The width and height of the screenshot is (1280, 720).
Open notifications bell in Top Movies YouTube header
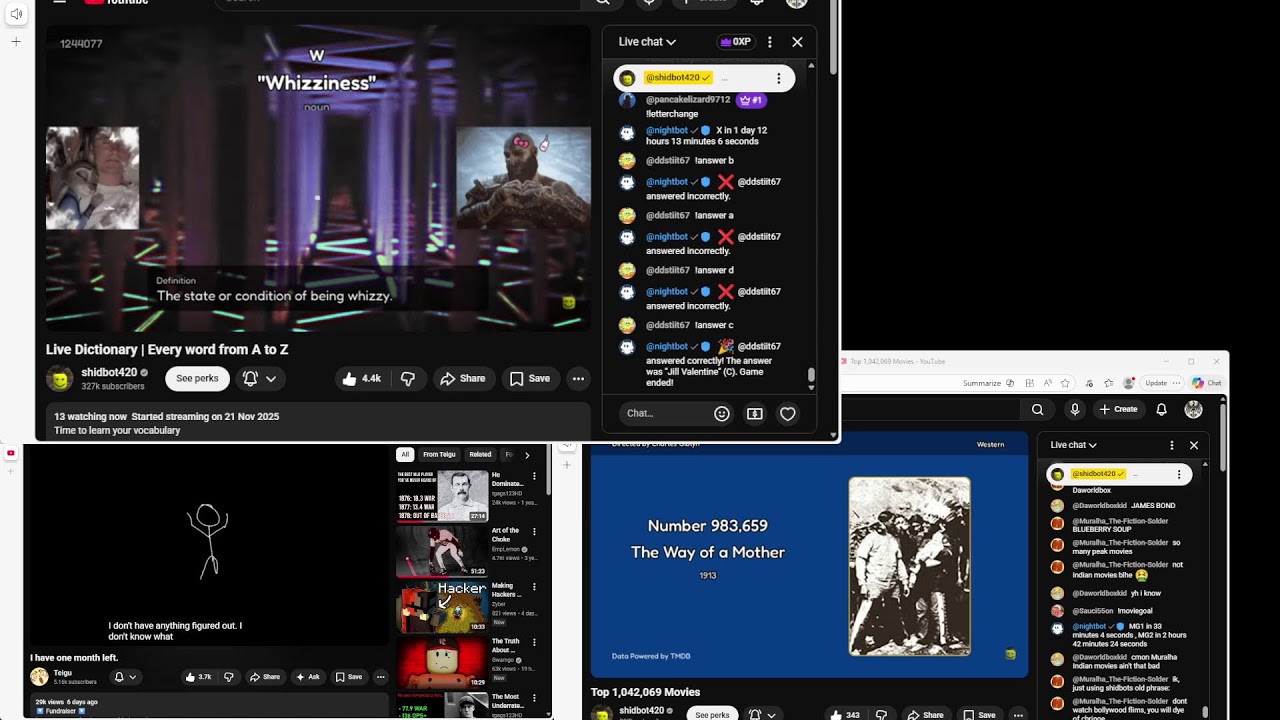[x=1161, y=409]
